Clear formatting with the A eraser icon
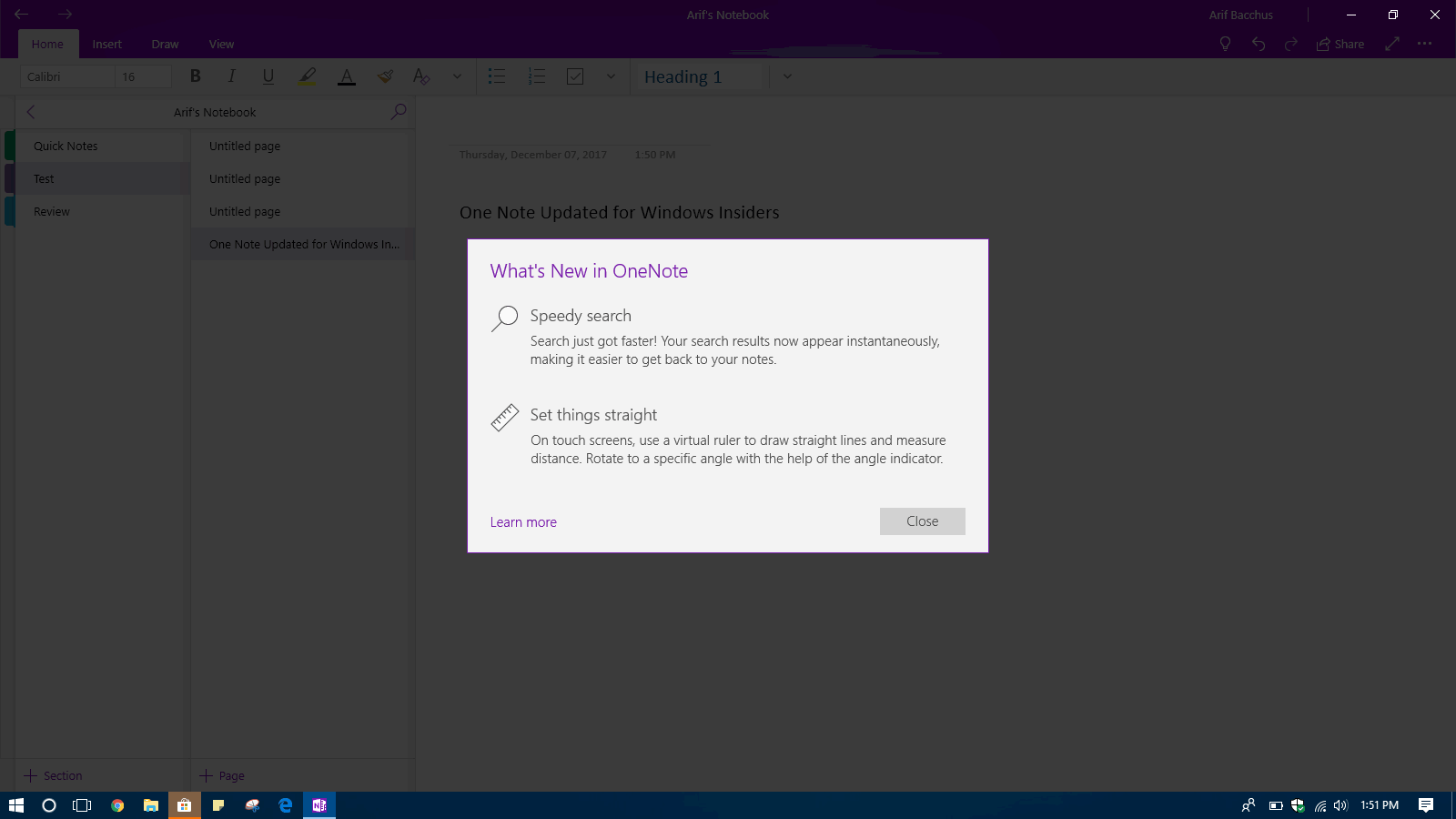Image resolution: width=1456 pixels, height=819 pixels. click(420, 76)
